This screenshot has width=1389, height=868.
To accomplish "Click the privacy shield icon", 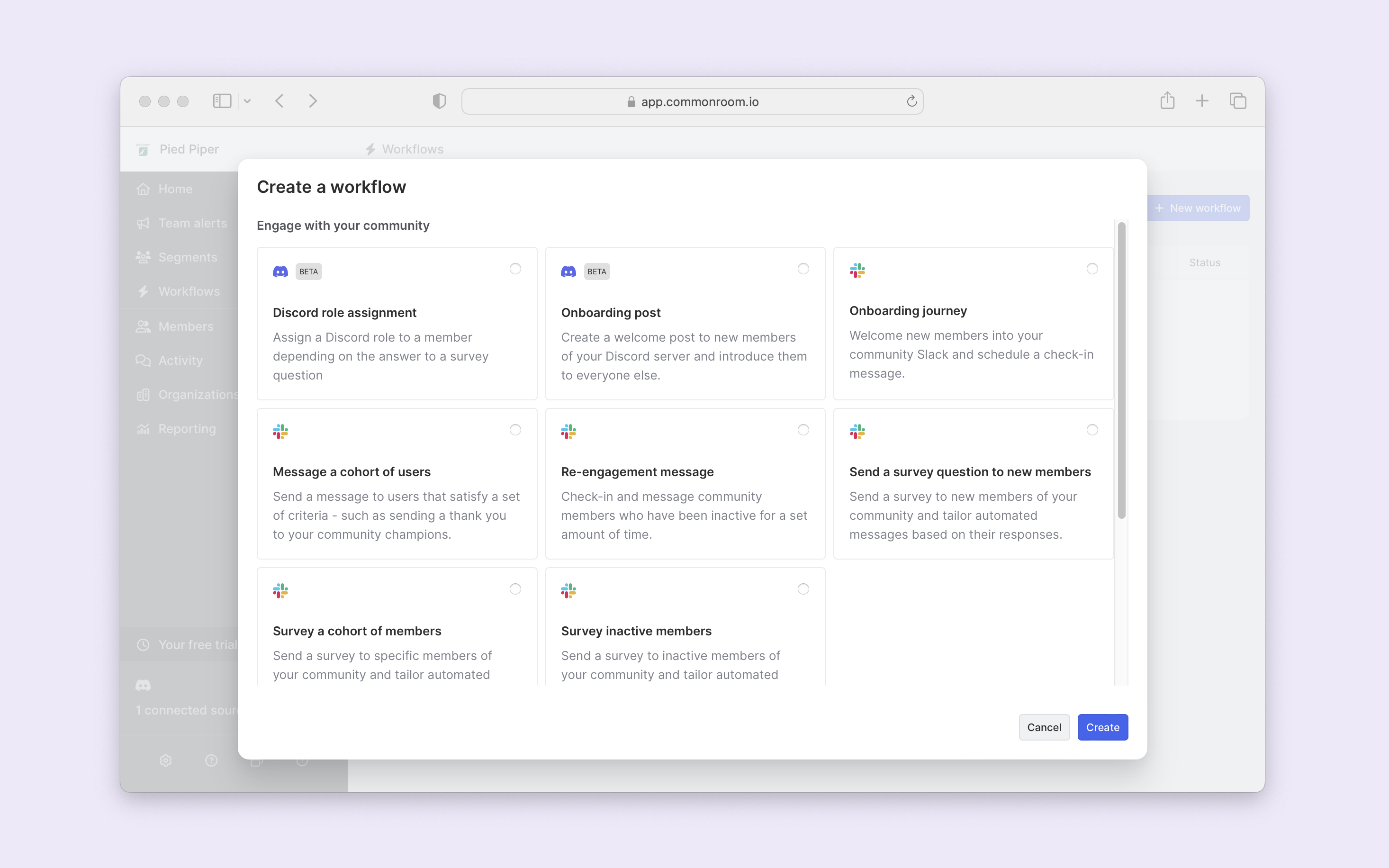I will [x=439, y=101].
